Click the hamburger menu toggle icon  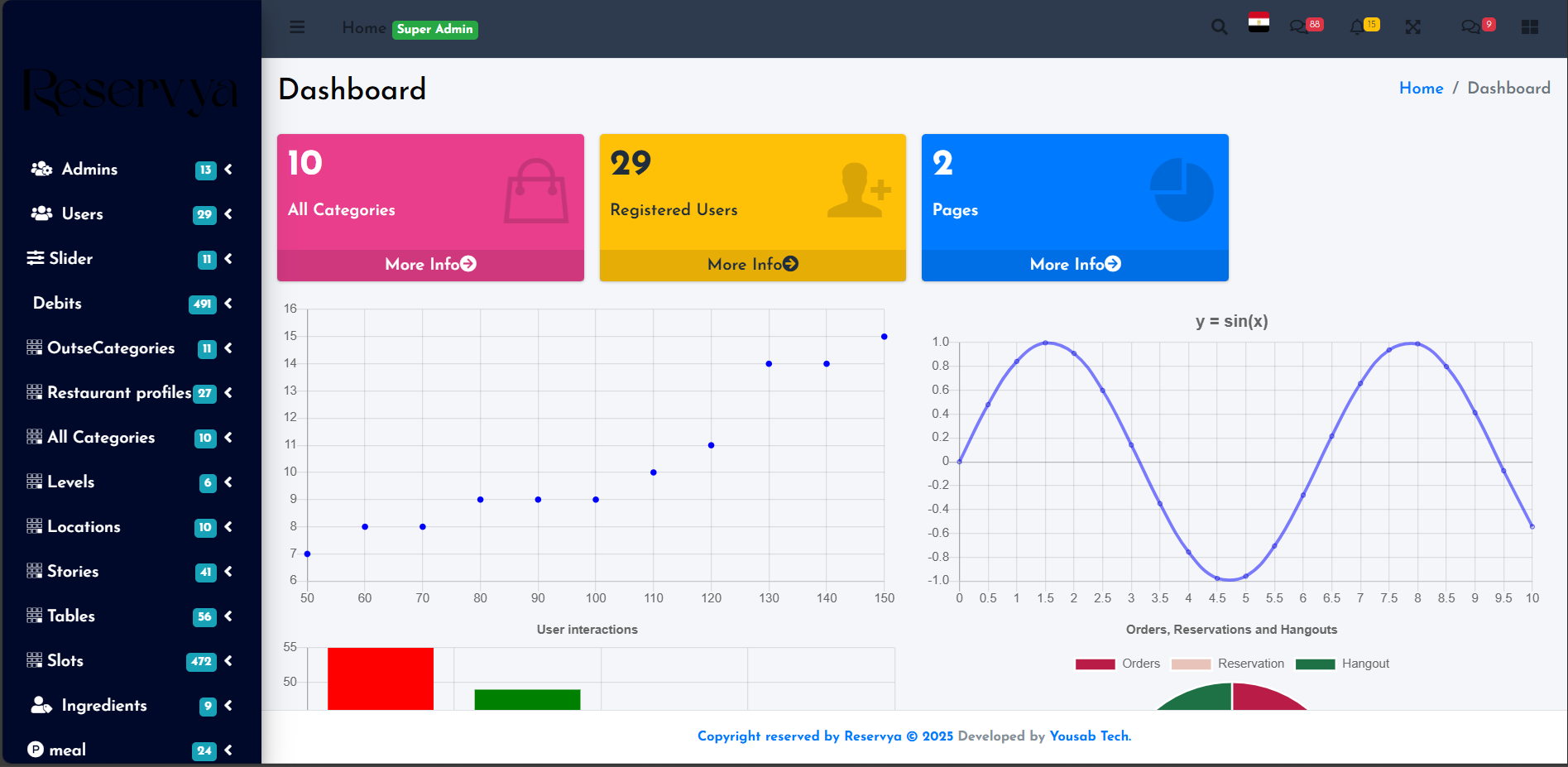[x=297, y=27]
